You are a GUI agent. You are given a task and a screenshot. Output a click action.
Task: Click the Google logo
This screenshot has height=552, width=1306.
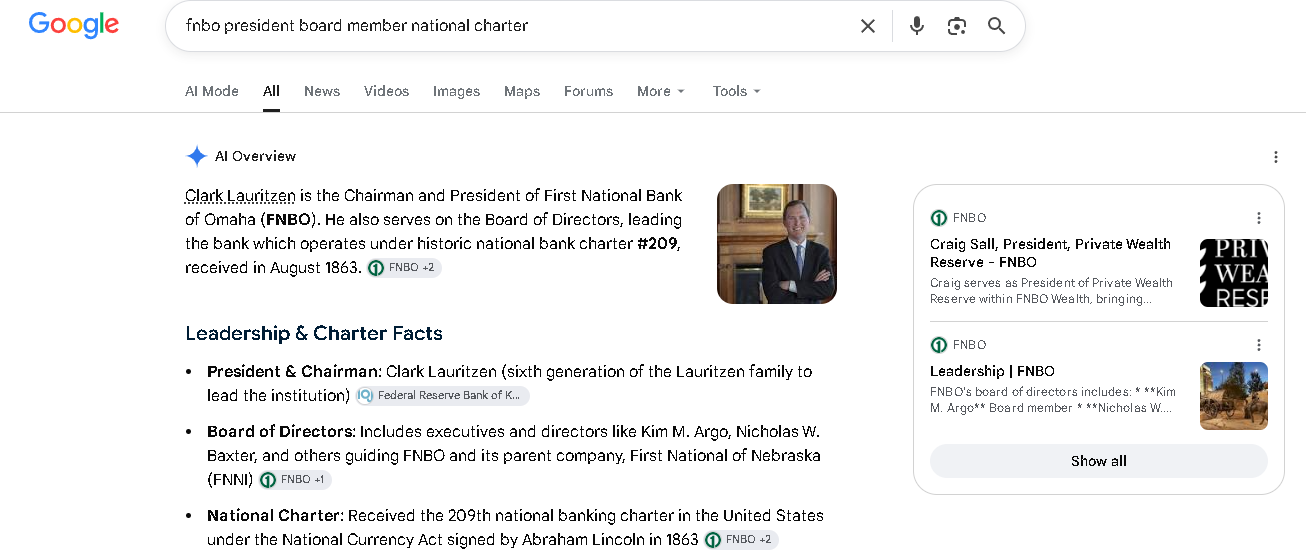pyautogui.click(x=74, y=26)
